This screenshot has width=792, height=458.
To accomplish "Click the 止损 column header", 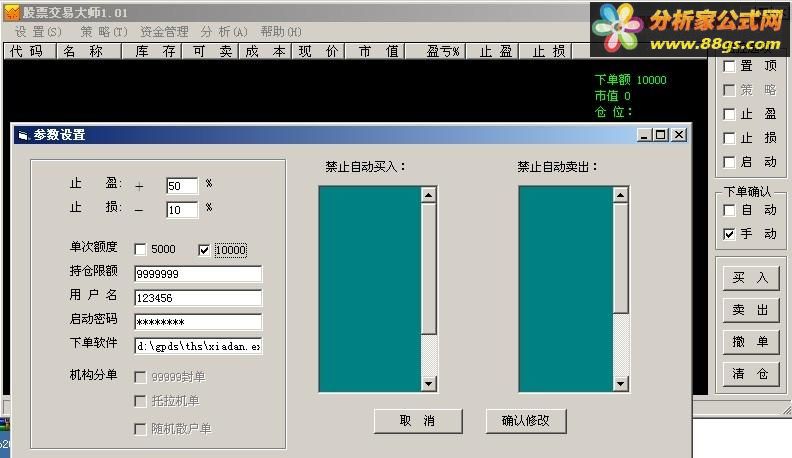I will click(546, 51).
